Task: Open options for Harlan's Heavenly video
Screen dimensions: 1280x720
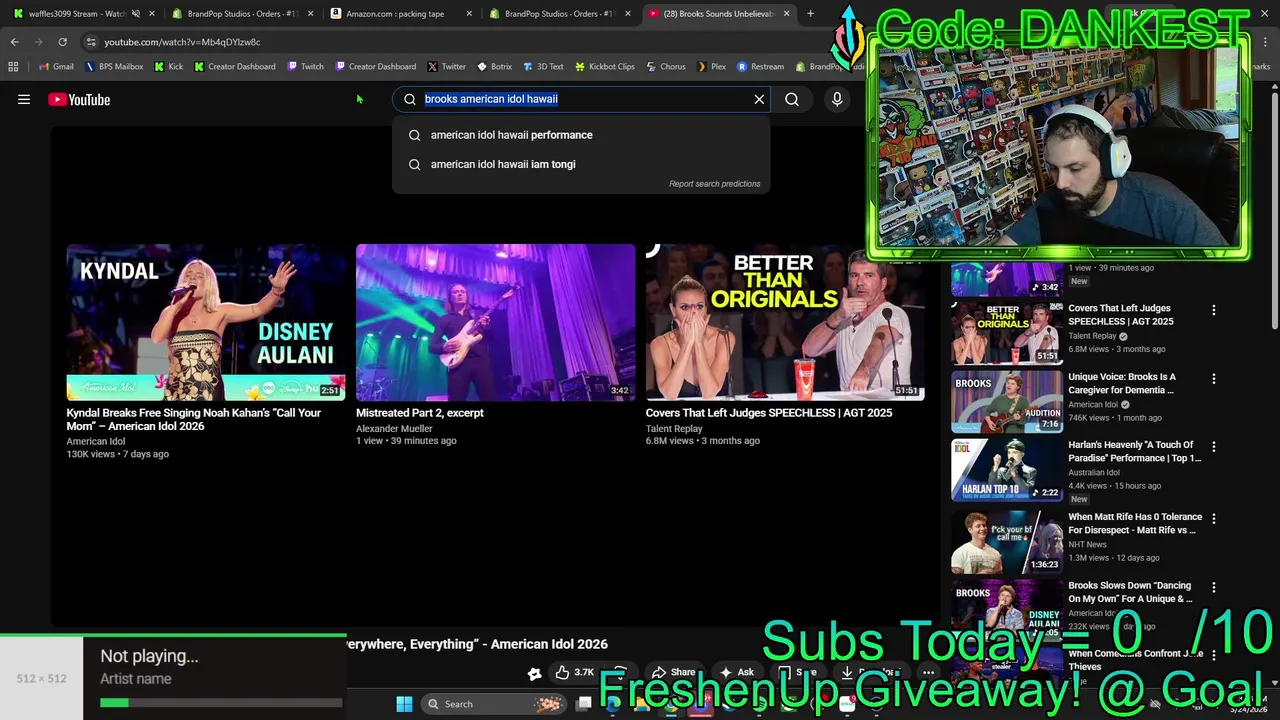Action: [x=1214, y=447]
